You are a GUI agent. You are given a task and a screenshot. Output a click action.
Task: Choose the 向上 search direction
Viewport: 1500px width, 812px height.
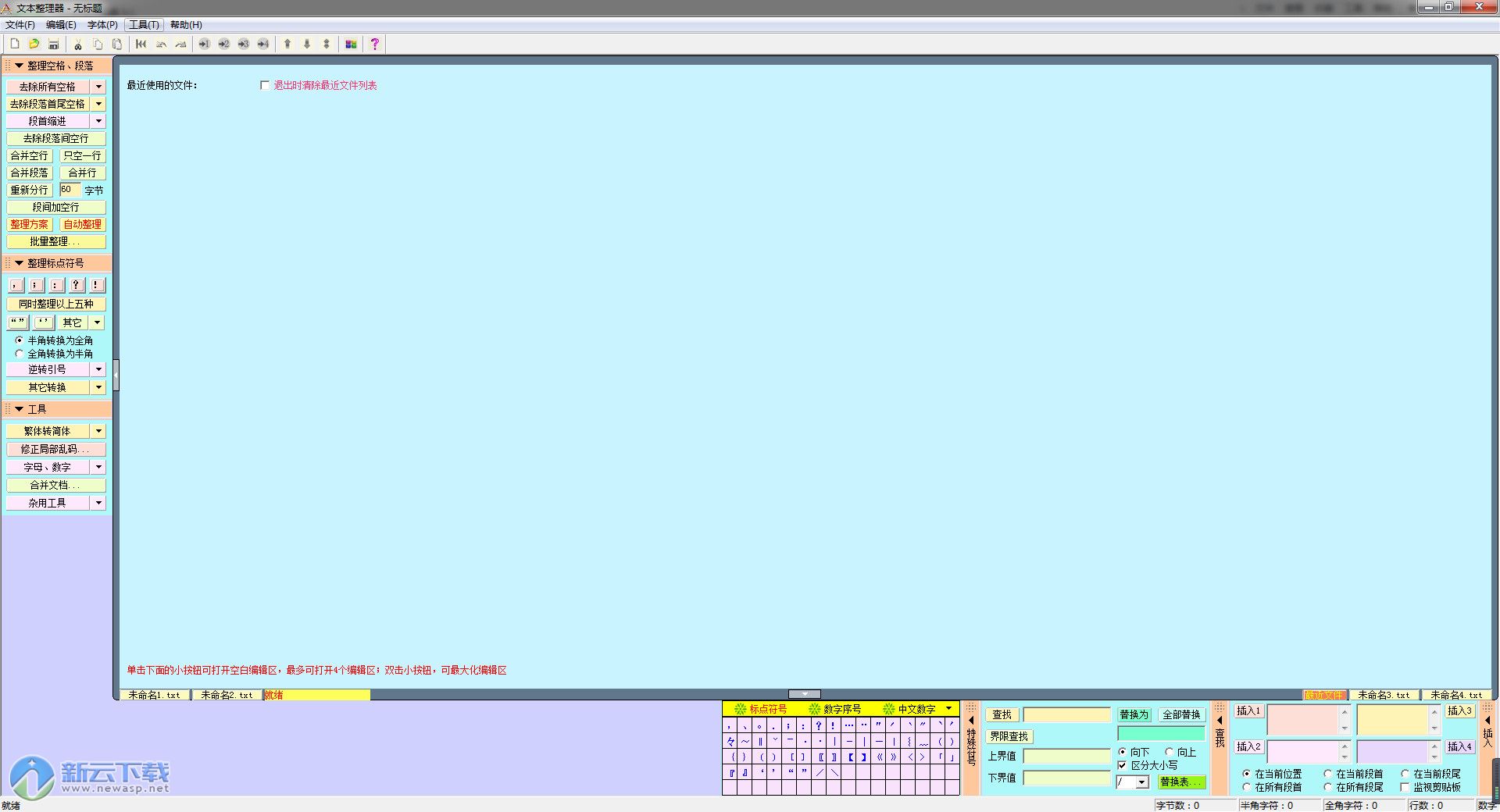pyautogui.click(x=1170, y=752)
